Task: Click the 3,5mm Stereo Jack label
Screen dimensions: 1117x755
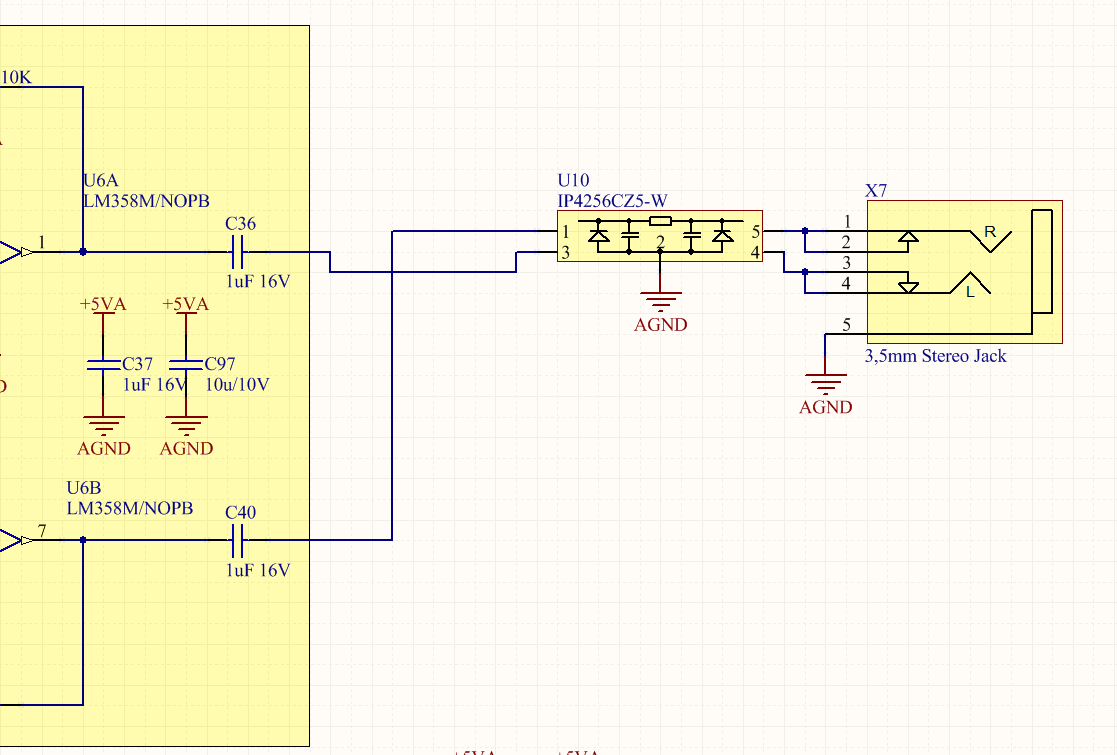Action: point(935,356)
